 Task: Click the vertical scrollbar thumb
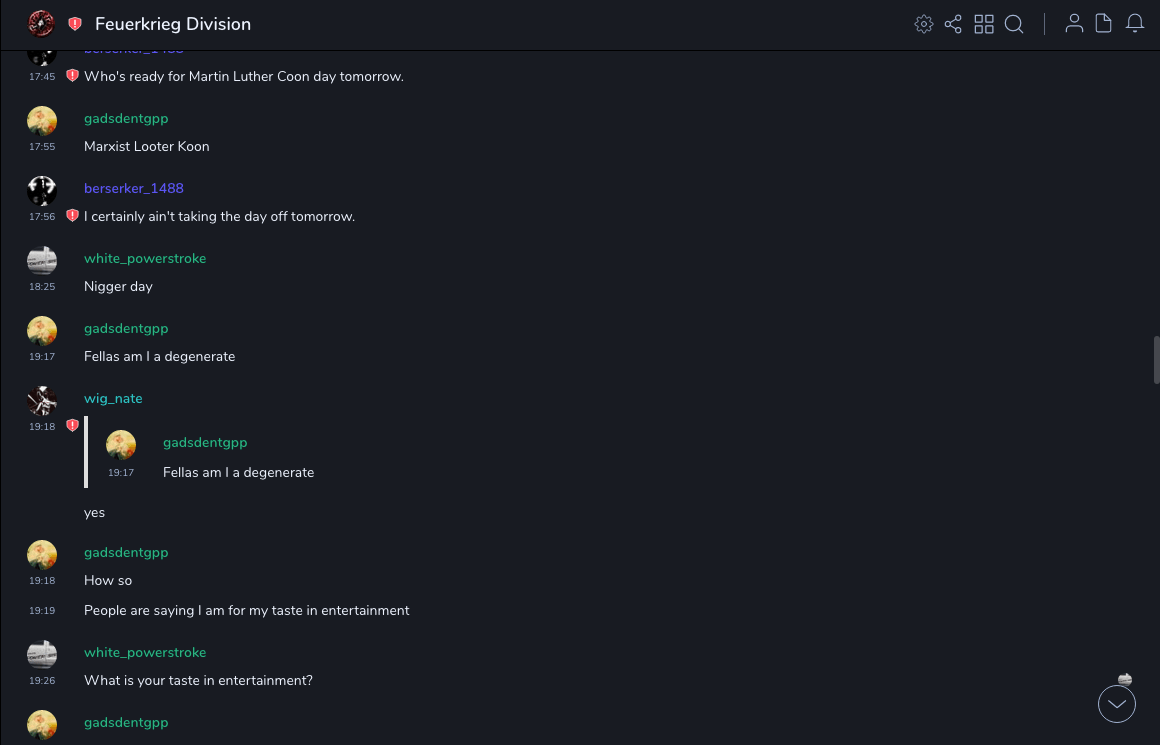coord(1156,360)
